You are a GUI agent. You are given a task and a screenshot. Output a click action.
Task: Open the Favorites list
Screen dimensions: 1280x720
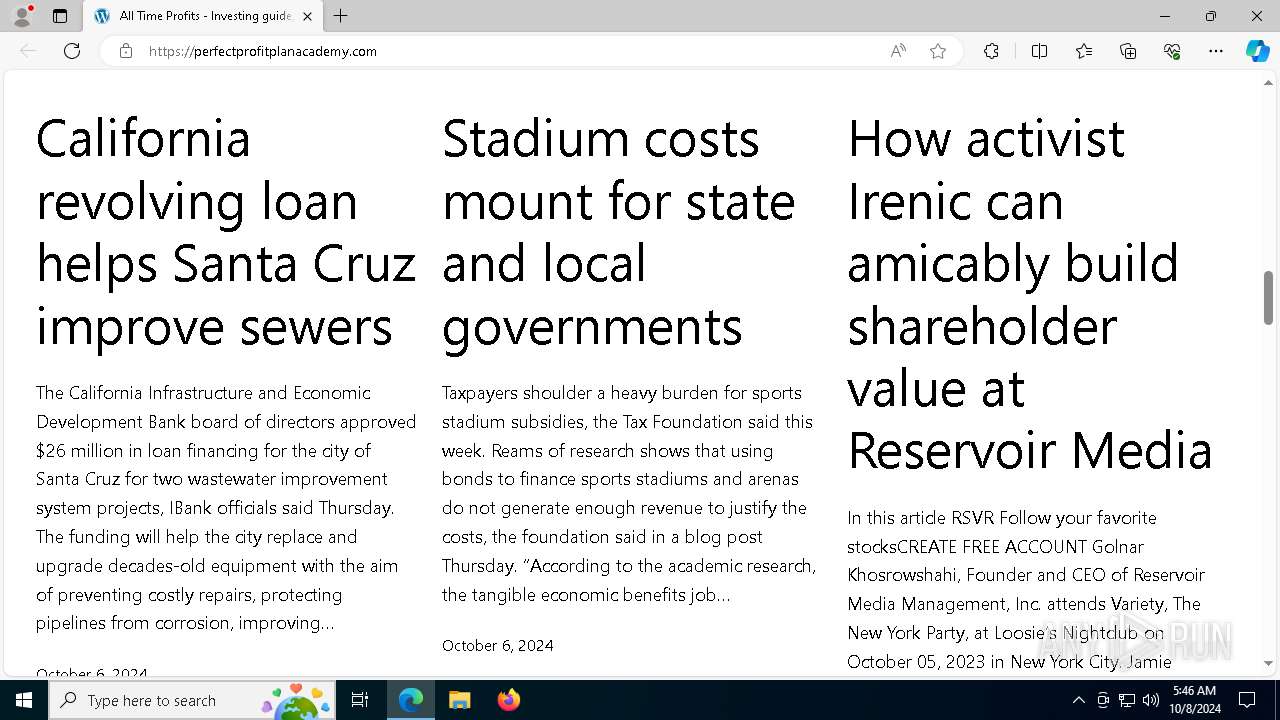[1084, 51]
